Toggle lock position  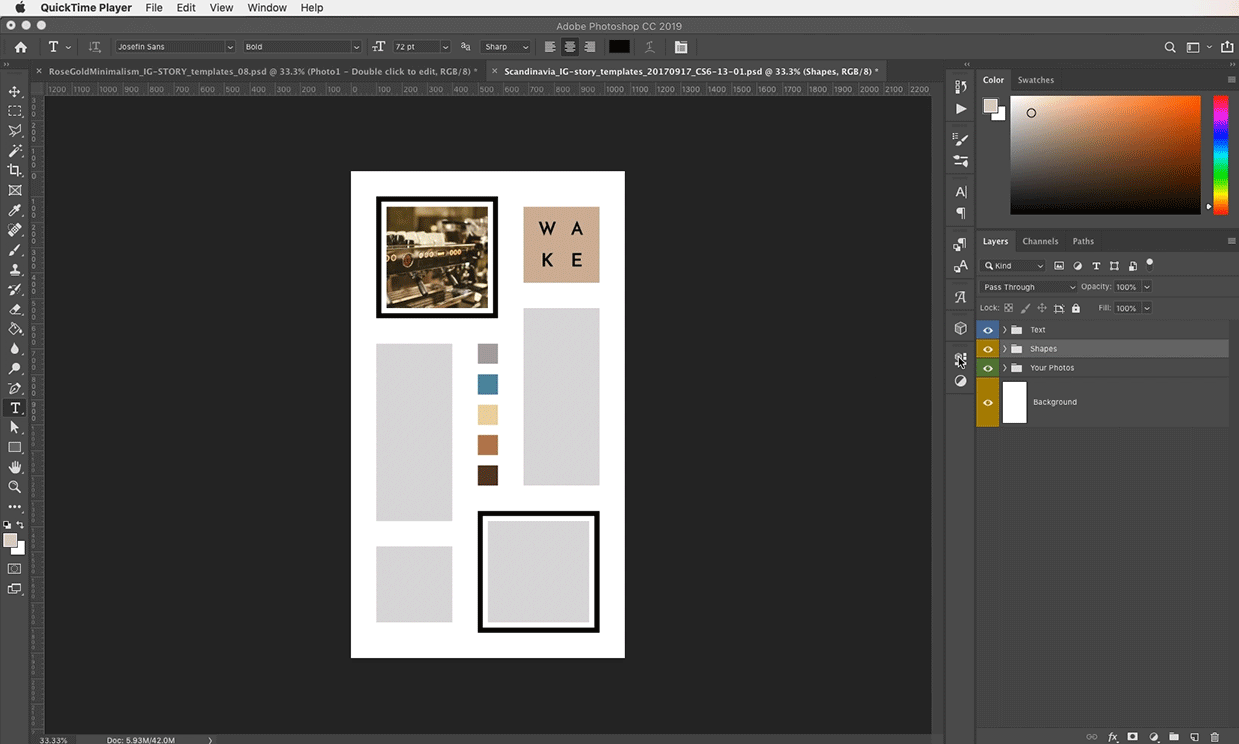[x=1042, y=308]
